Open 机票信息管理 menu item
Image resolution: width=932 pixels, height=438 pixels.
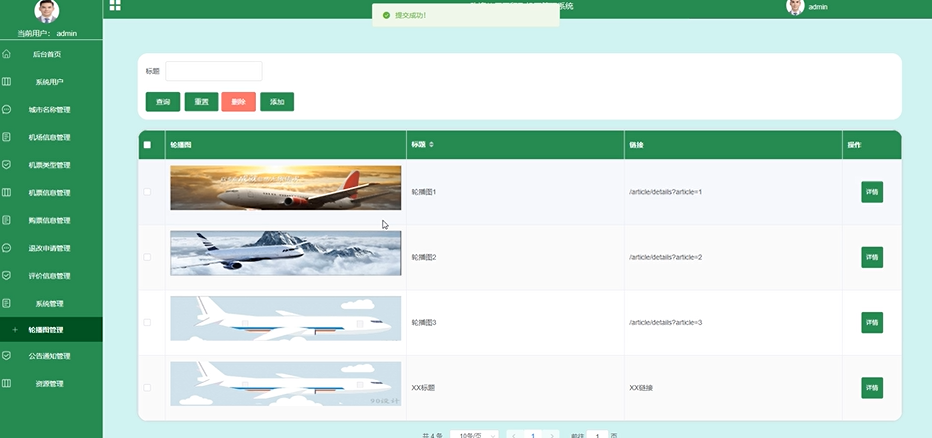51,193
